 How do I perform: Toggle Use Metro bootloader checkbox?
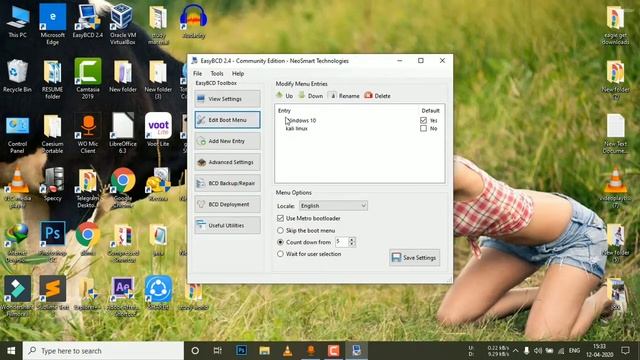point(280,218)
